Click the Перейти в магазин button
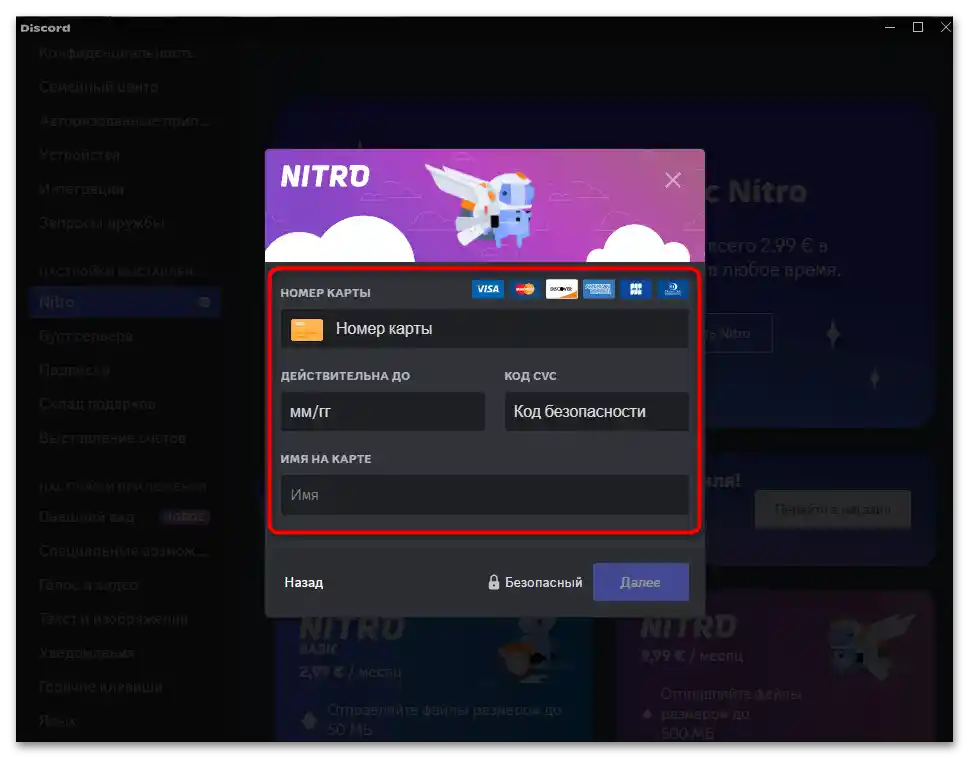The image size is (969, 758). point(833,509)
